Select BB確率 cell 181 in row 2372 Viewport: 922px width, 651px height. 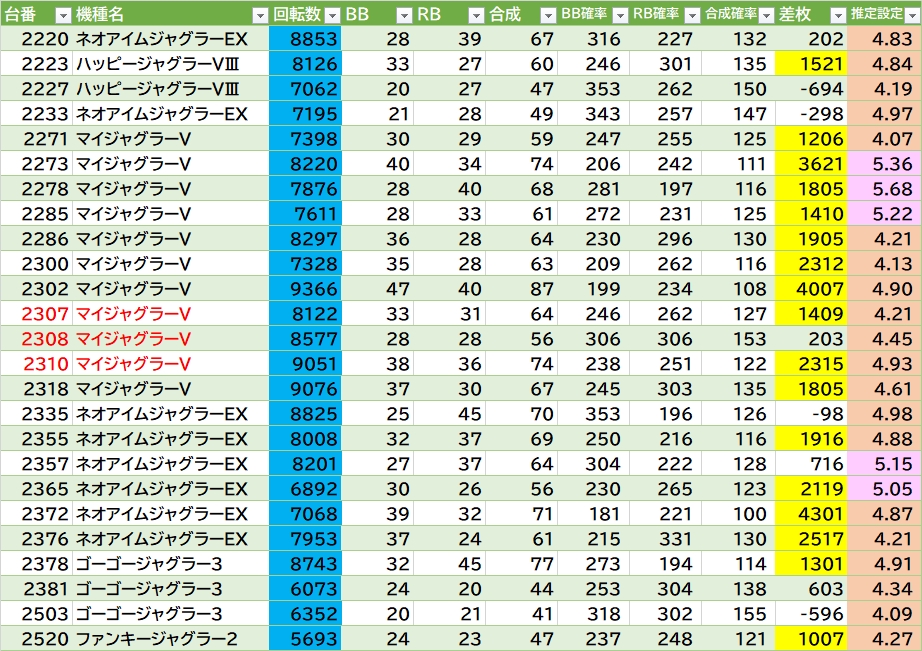pos(593,513)
